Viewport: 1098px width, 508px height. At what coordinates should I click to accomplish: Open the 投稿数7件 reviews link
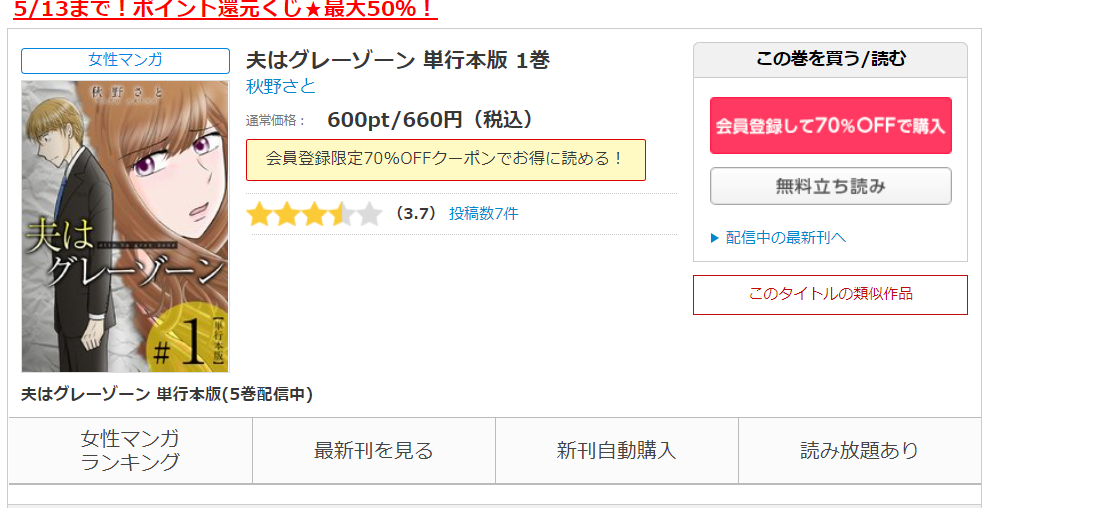(484, 214)
